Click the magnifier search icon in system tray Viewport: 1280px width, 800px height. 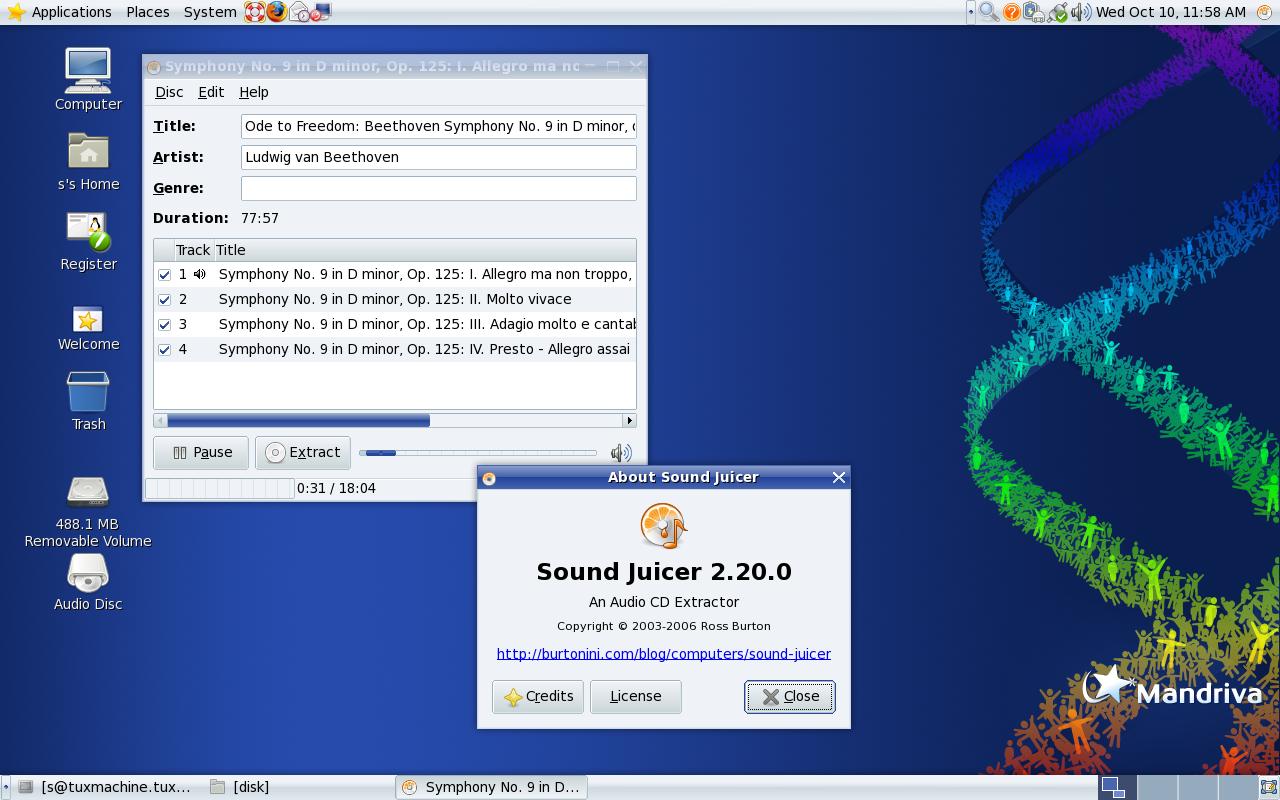click(x=988, y=12)
